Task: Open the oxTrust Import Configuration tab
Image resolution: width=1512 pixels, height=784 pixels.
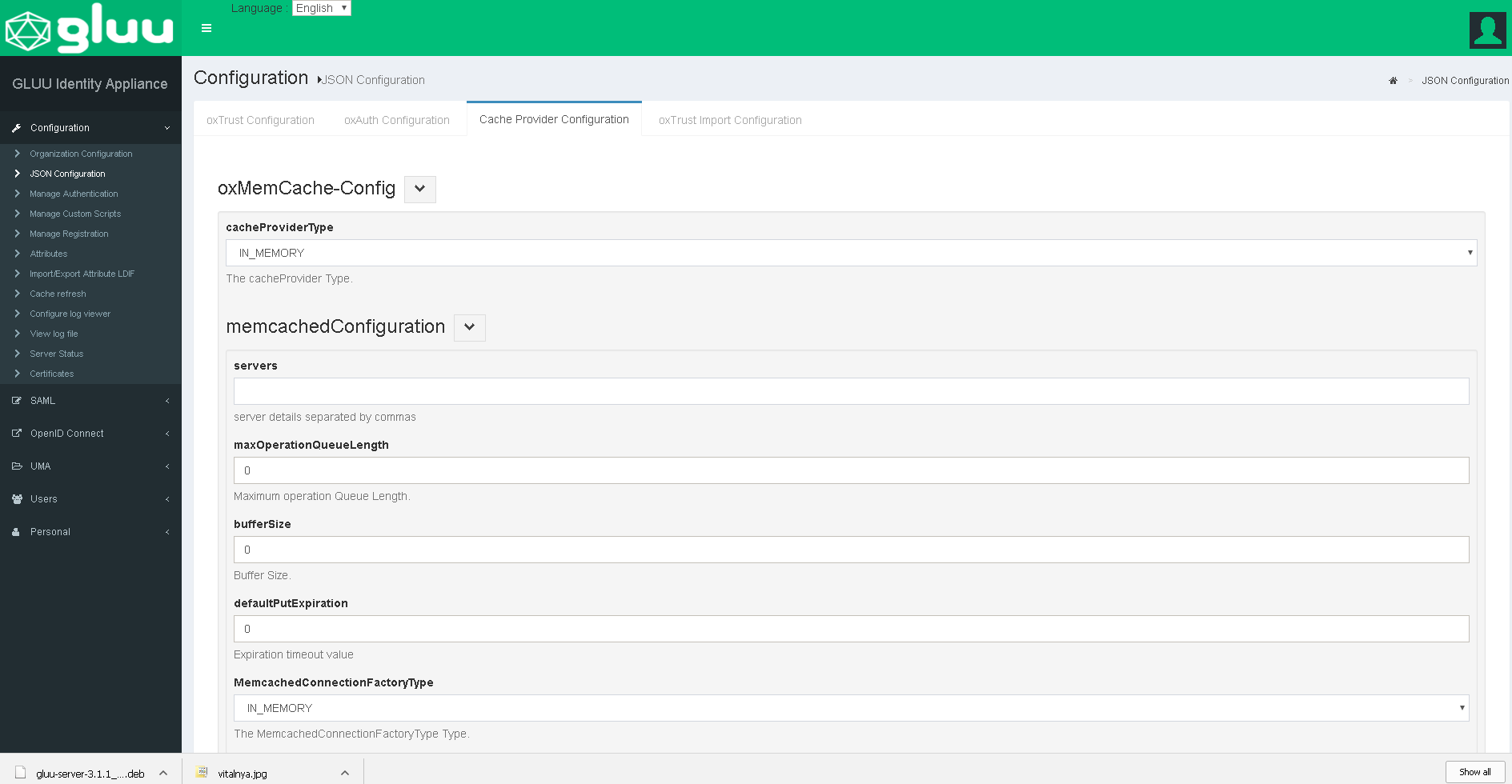Action: [729, 120]
